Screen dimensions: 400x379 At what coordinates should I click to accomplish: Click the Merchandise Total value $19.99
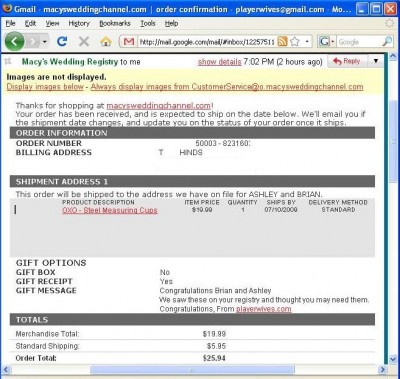point(214,334)
